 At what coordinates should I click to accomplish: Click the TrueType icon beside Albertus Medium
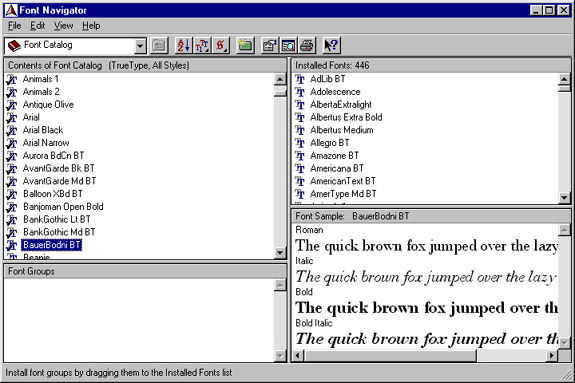(300, 130)
